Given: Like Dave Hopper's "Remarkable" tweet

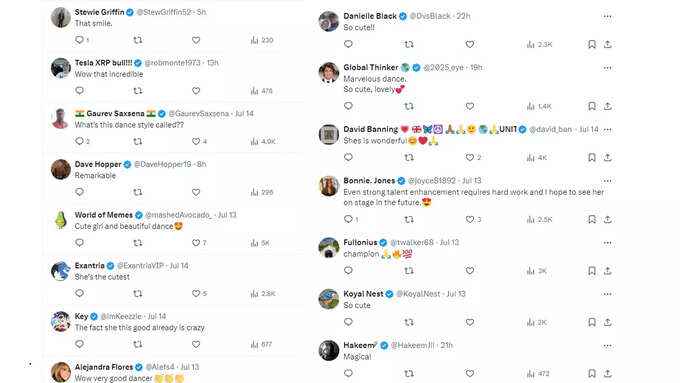Looking at the screenshot, I should tap(196, 192).
